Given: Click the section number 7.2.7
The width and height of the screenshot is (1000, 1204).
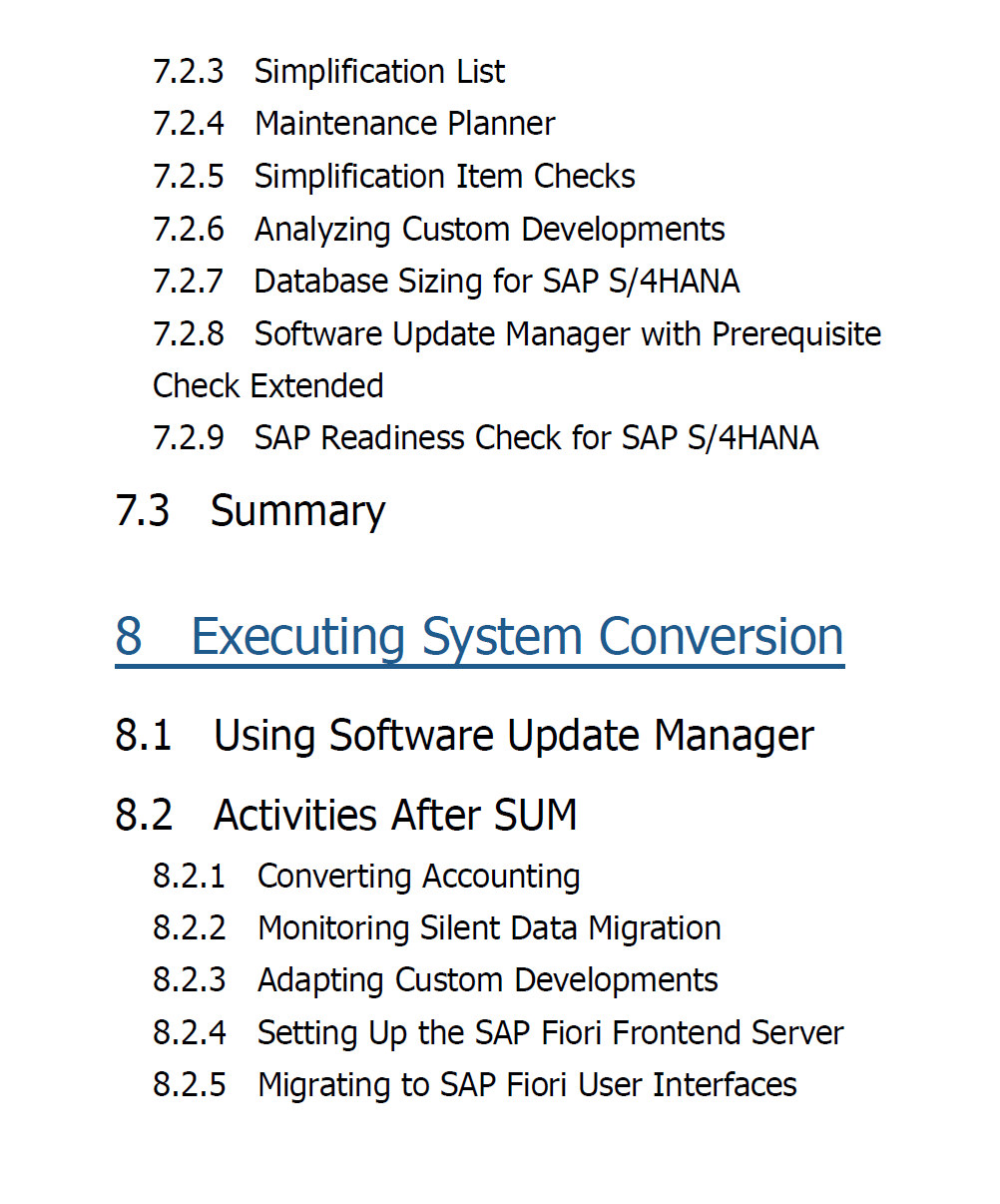Looking at the screenshot, I should click(189, 282).
